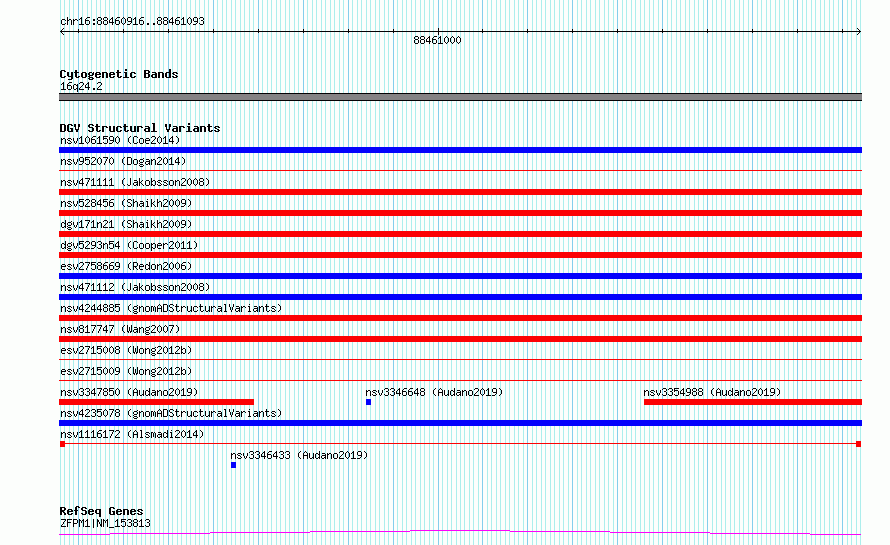This screenshot has height=545, width=890.
Task: Select the small blue nsv3346433 marker
Action: [233, 465]
